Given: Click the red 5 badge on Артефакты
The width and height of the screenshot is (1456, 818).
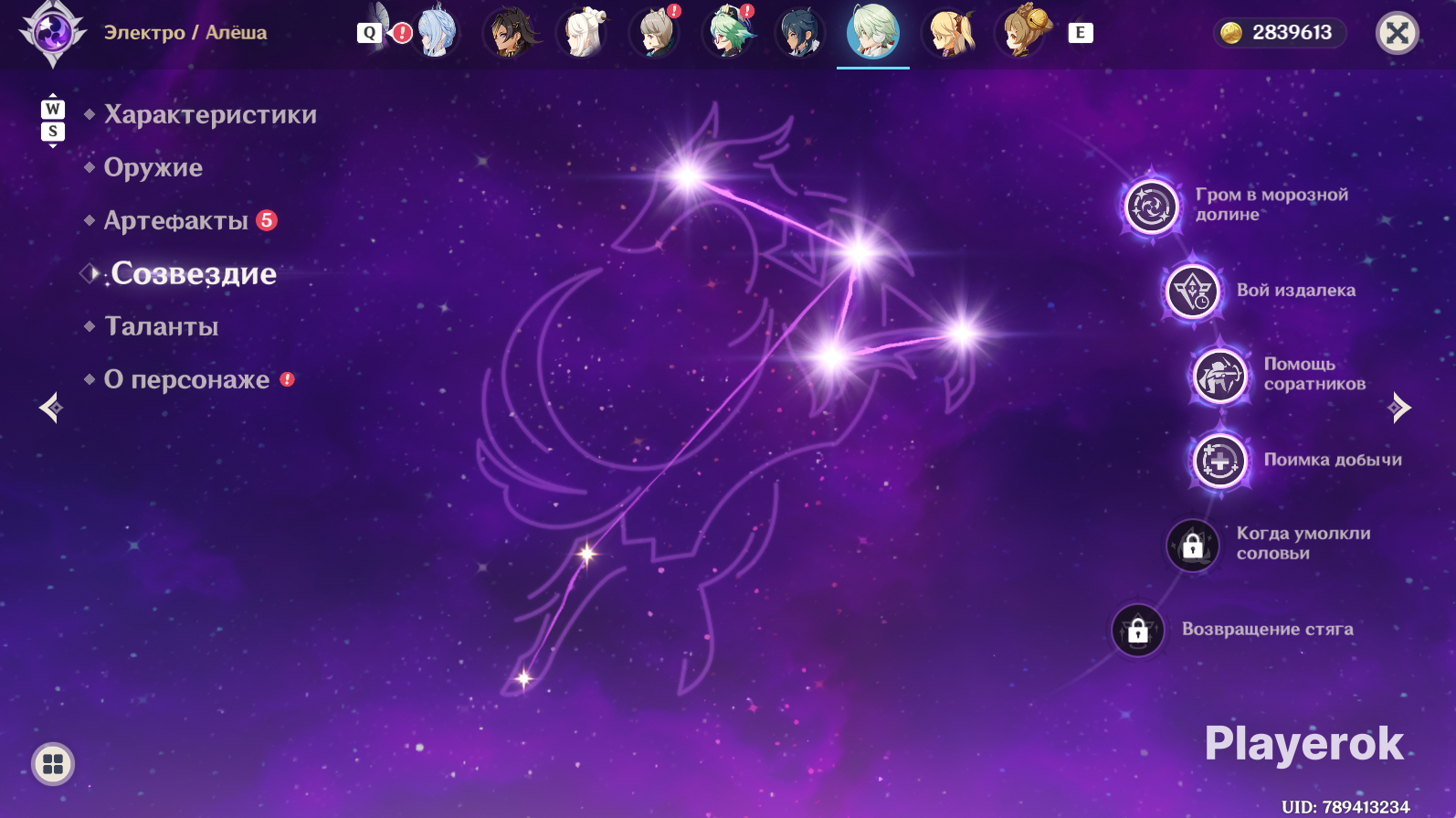Looking at the screenshot, I should [x=266, y=220].
